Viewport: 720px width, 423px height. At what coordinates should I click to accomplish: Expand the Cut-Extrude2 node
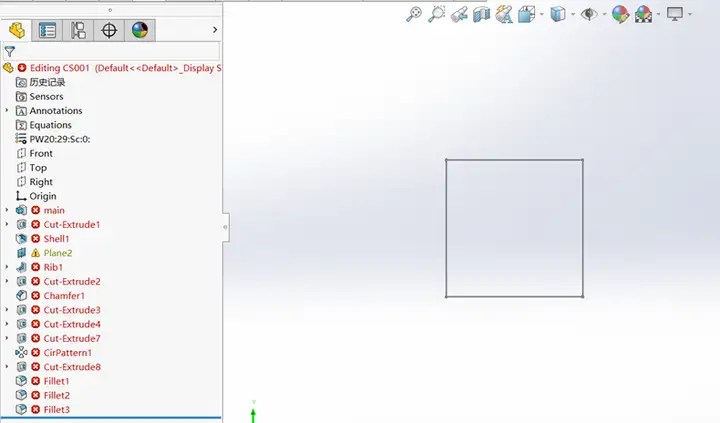point(6,282)
